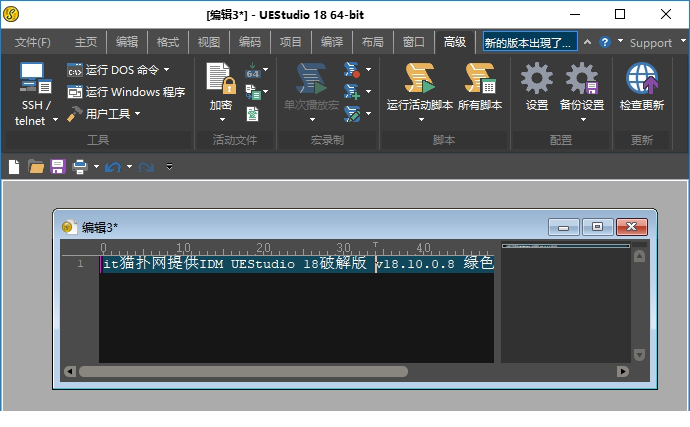Image resolution: width=690 pixels, height=427 pixels.
Task: Switch to the 编码 ribbon tab
Action: point(250,42)
